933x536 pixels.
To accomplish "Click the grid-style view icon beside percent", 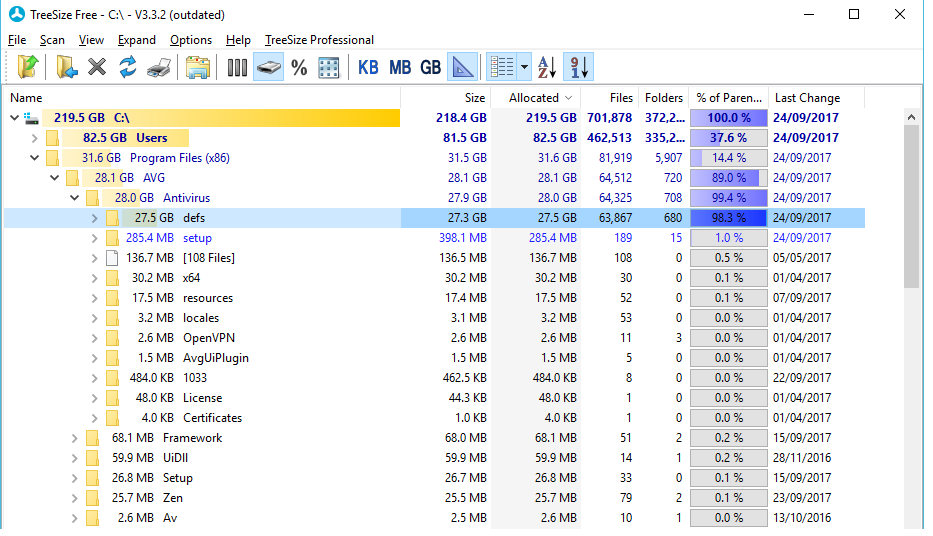I will (x=328, y=67).
